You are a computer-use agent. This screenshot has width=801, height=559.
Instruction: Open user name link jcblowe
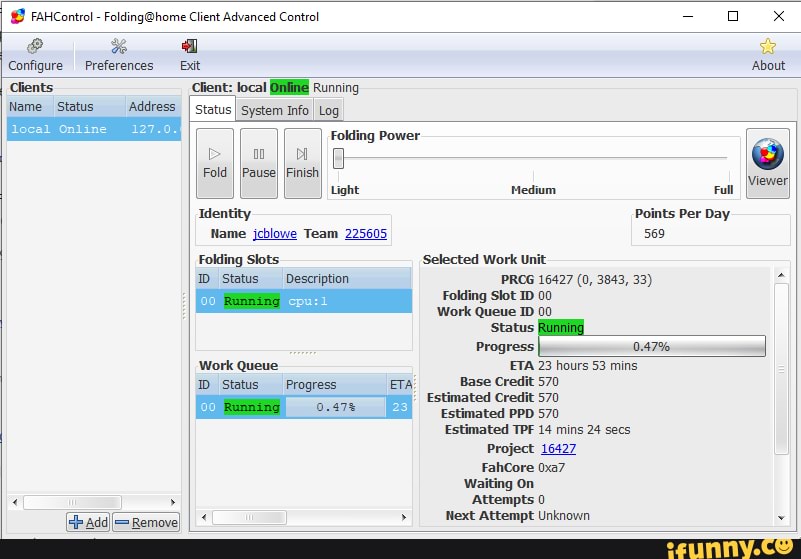click(x=275, y=234)
